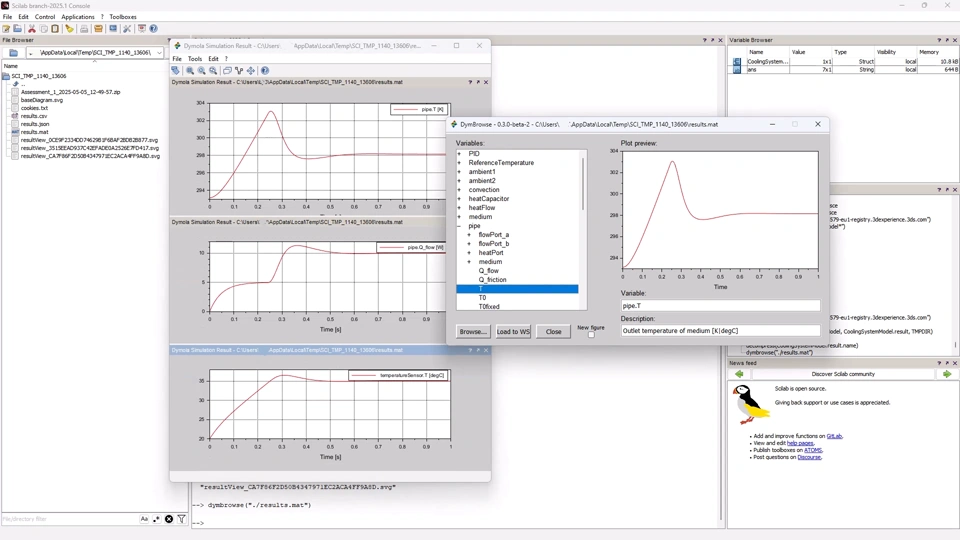The width and height of the screenshot is (960, 540).
Task: Click the Paste clipboard icon
Action: tap(55, 29)
